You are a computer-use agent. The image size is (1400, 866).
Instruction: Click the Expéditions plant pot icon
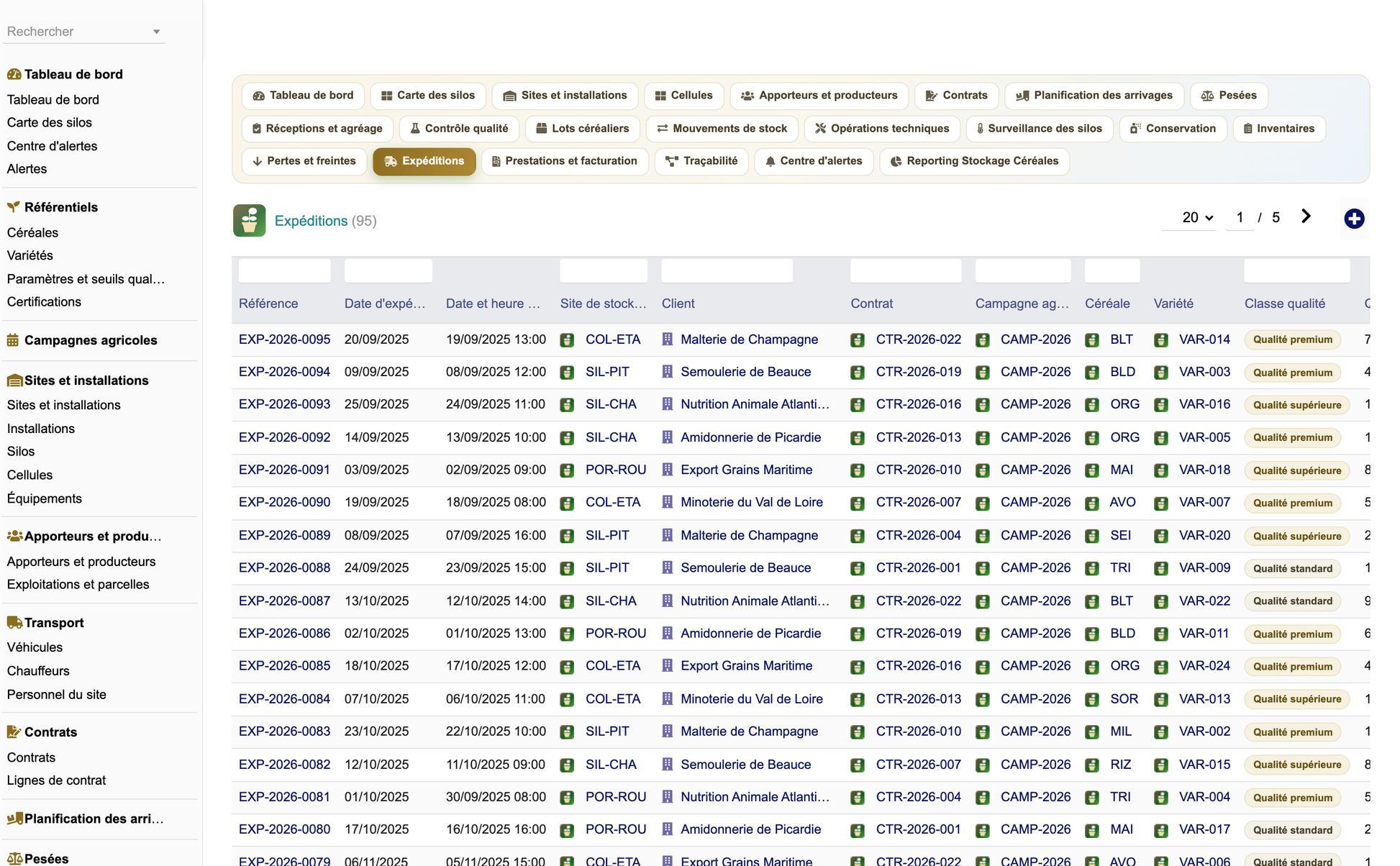(x=249, y=221)
